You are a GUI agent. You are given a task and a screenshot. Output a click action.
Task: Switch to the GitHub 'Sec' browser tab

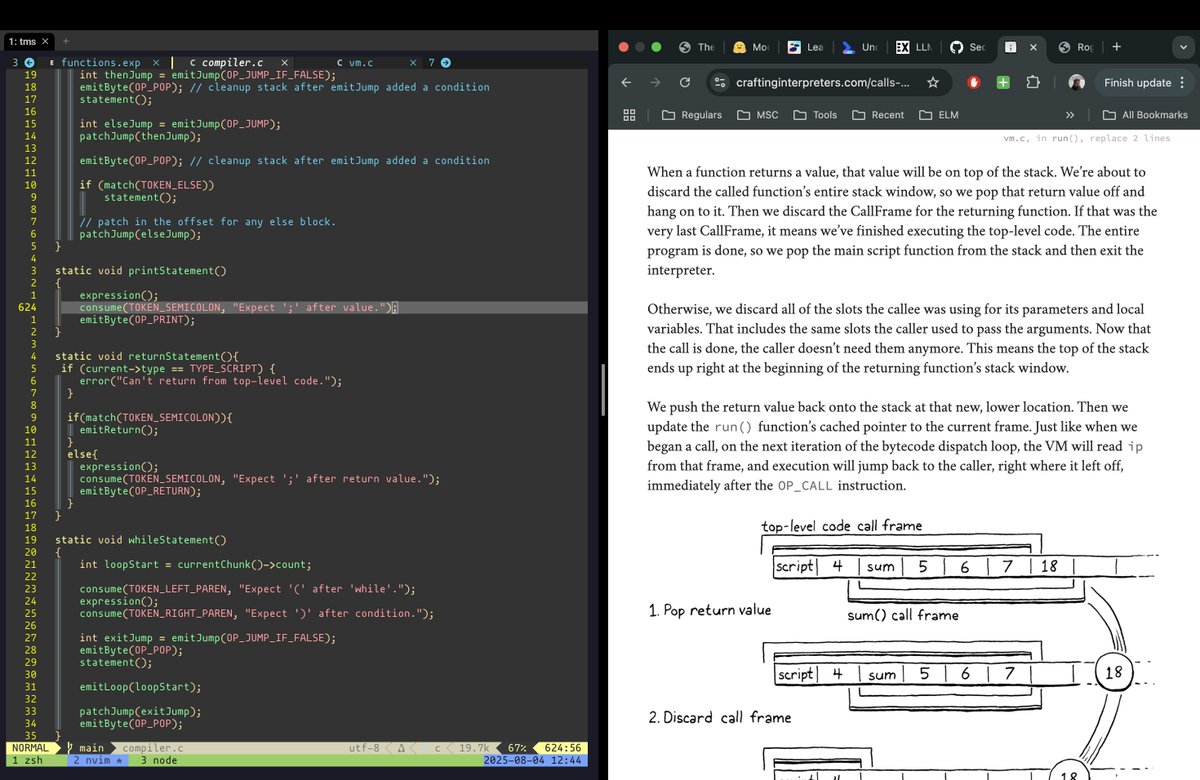(967, 47)
